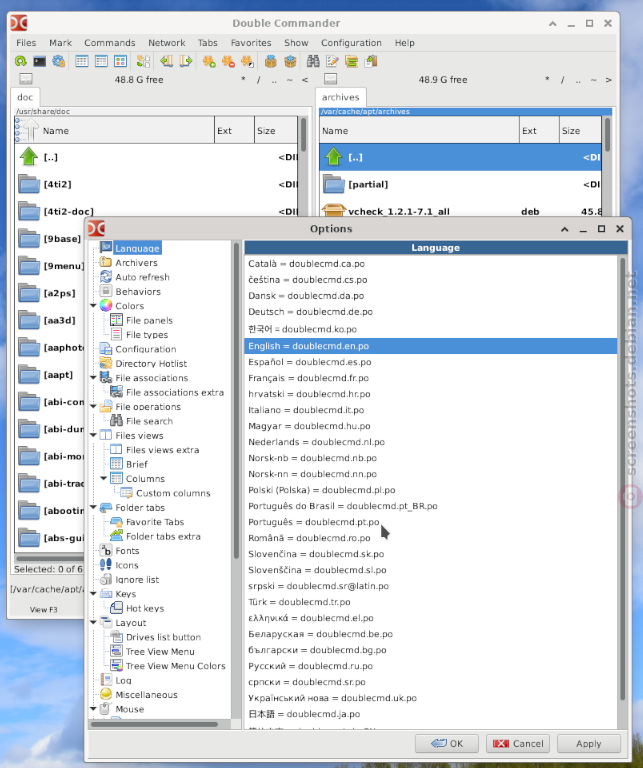Select Hot keys in the options tree
The image size is (643, 768).
(x=145, y=608)
